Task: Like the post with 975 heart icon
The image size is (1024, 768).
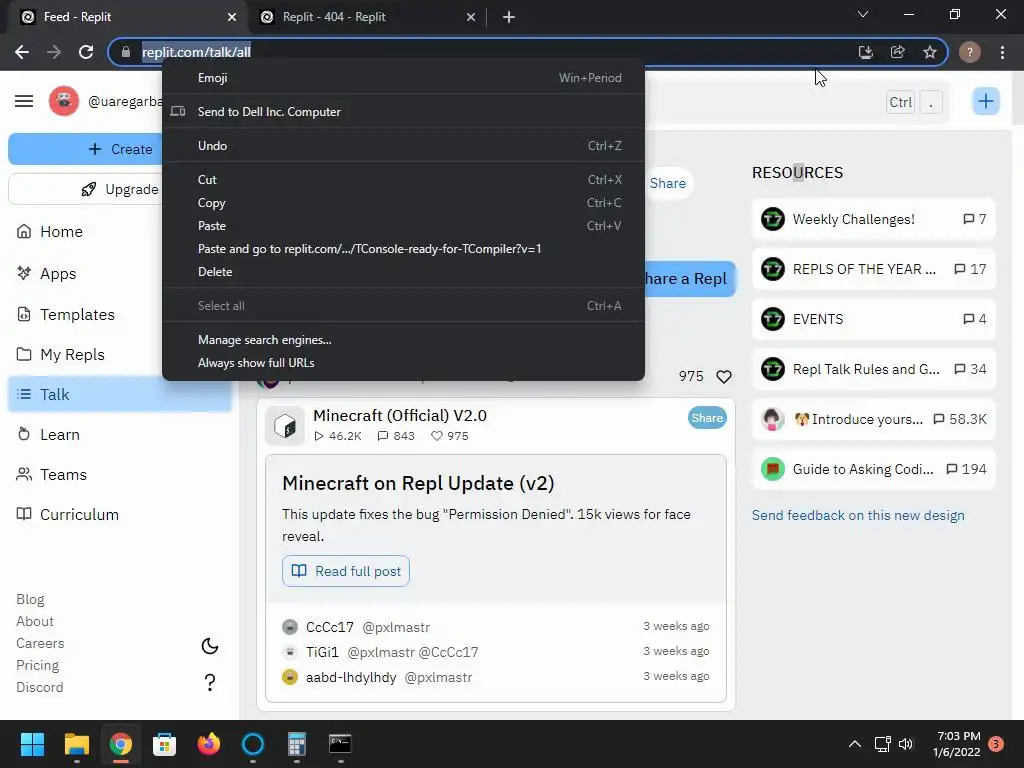Action: pyautogui.click(x=724, y=377)
